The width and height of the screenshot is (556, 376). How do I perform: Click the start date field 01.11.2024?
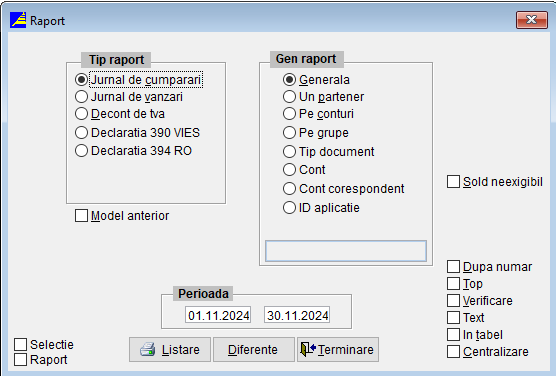218,315
